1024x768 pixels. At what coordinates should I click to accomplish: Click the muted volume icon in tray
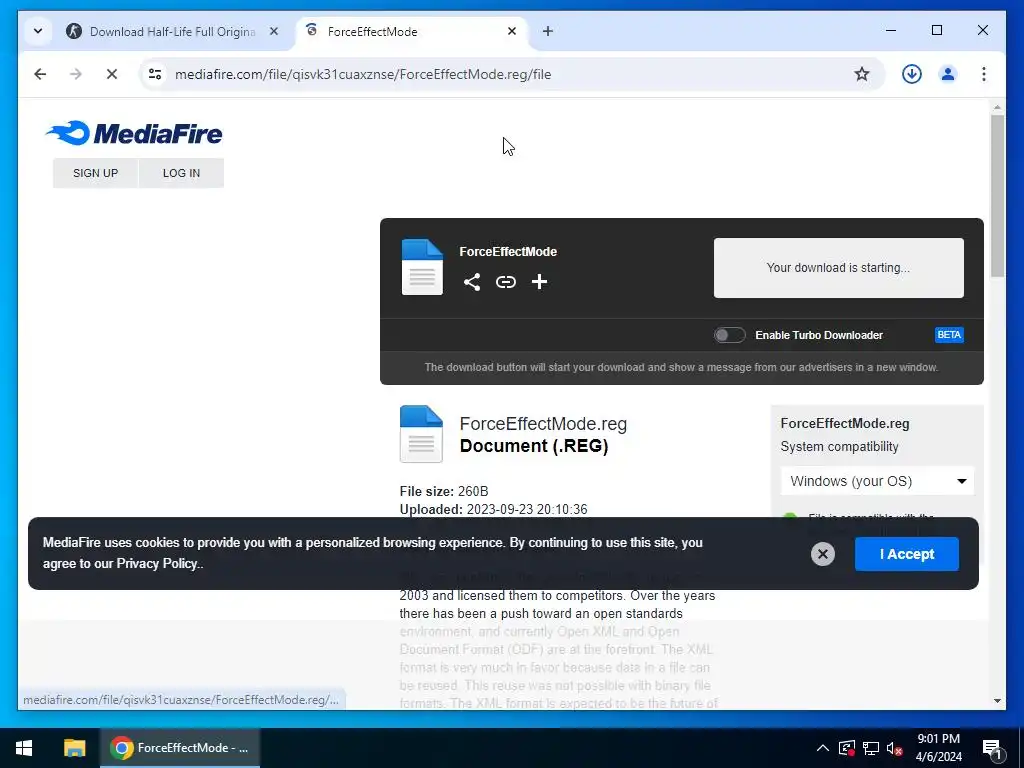pyautogui.click(x=895, y=748)
